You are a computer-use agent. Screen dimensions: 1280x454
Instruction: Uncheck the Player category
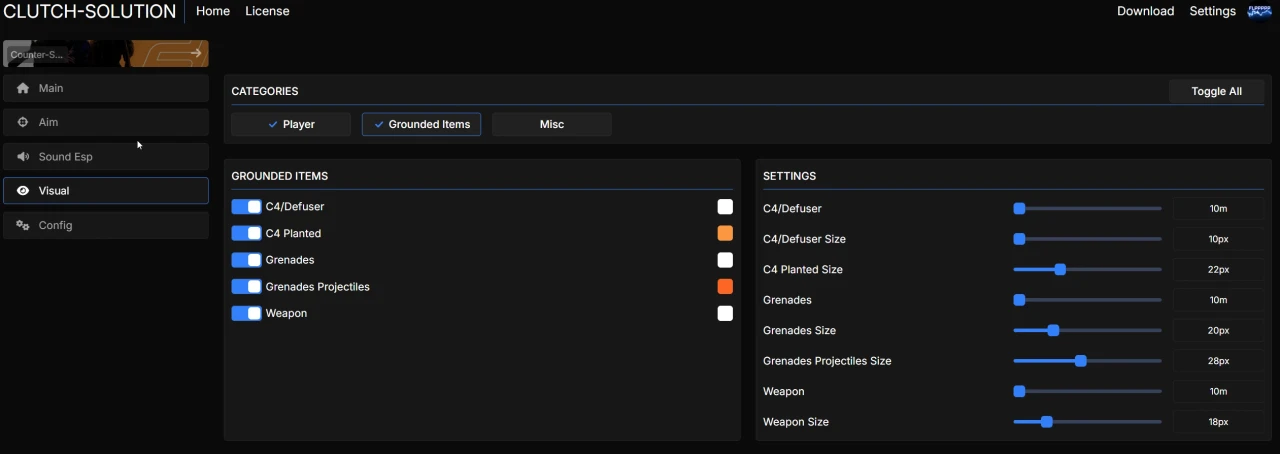pos(291,124)
